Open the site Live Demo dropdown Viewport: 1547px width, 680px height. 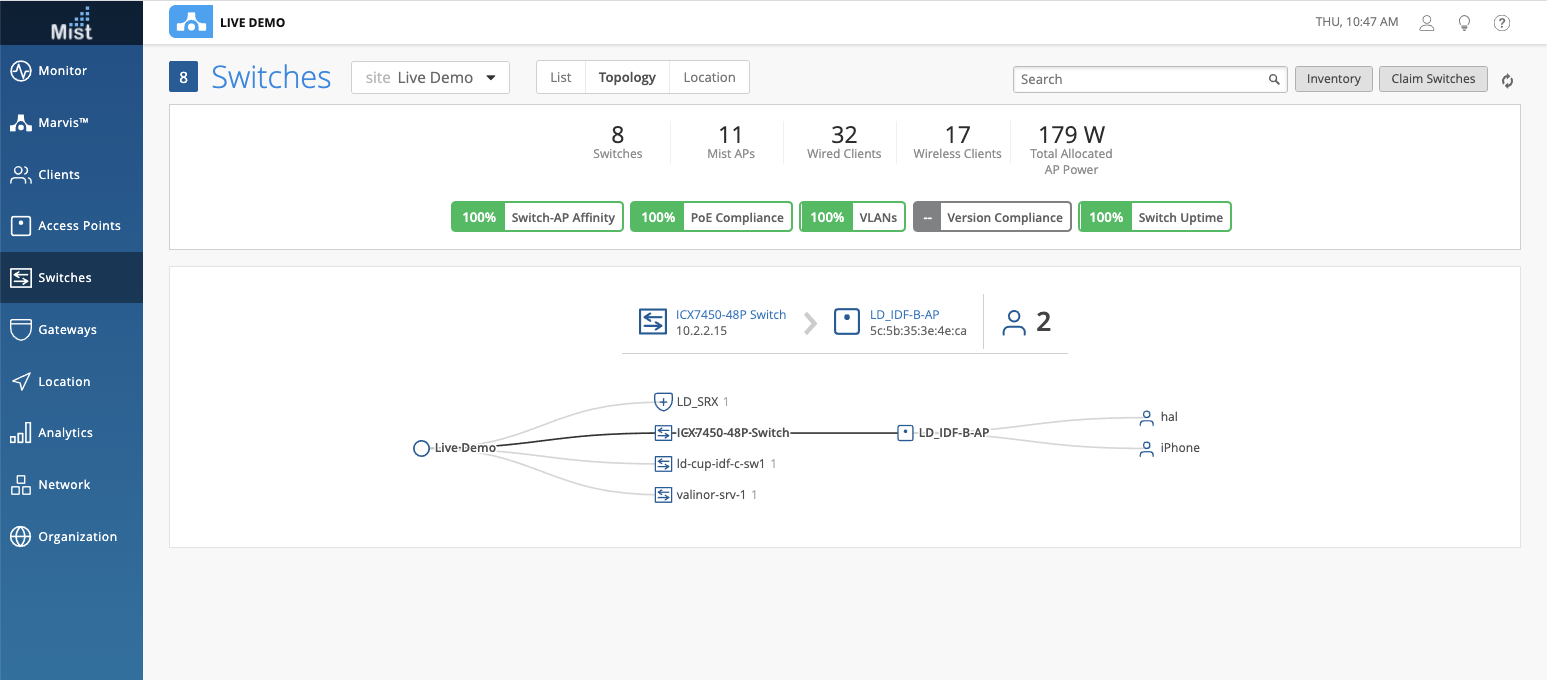430,78
